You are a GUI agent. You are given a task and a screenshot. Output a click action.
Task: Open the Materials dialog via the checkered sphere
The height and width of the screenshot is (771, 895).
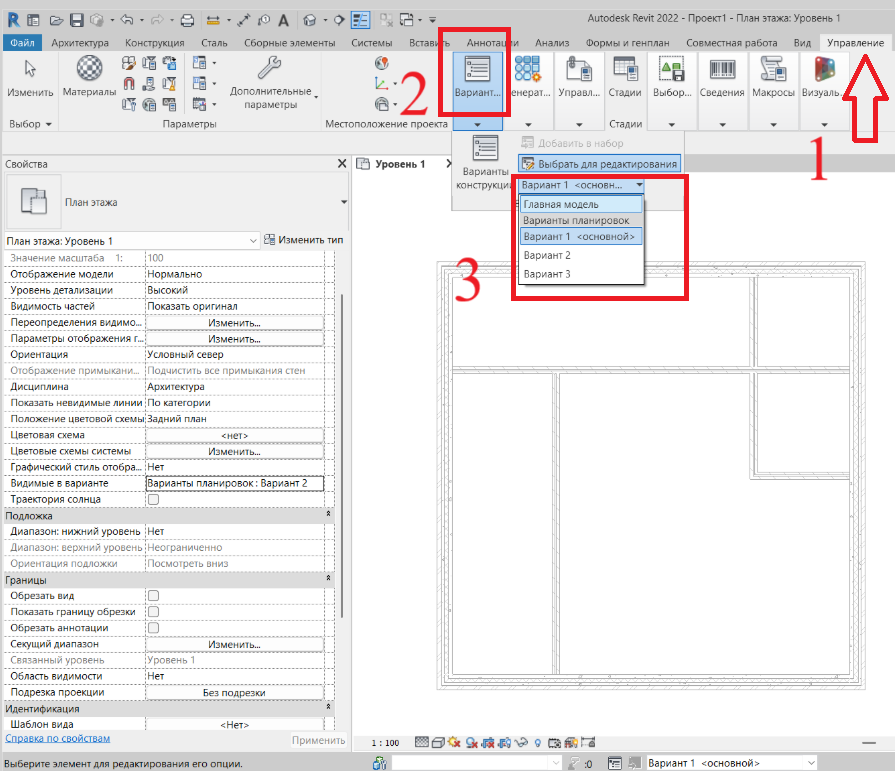click(90, 68)
